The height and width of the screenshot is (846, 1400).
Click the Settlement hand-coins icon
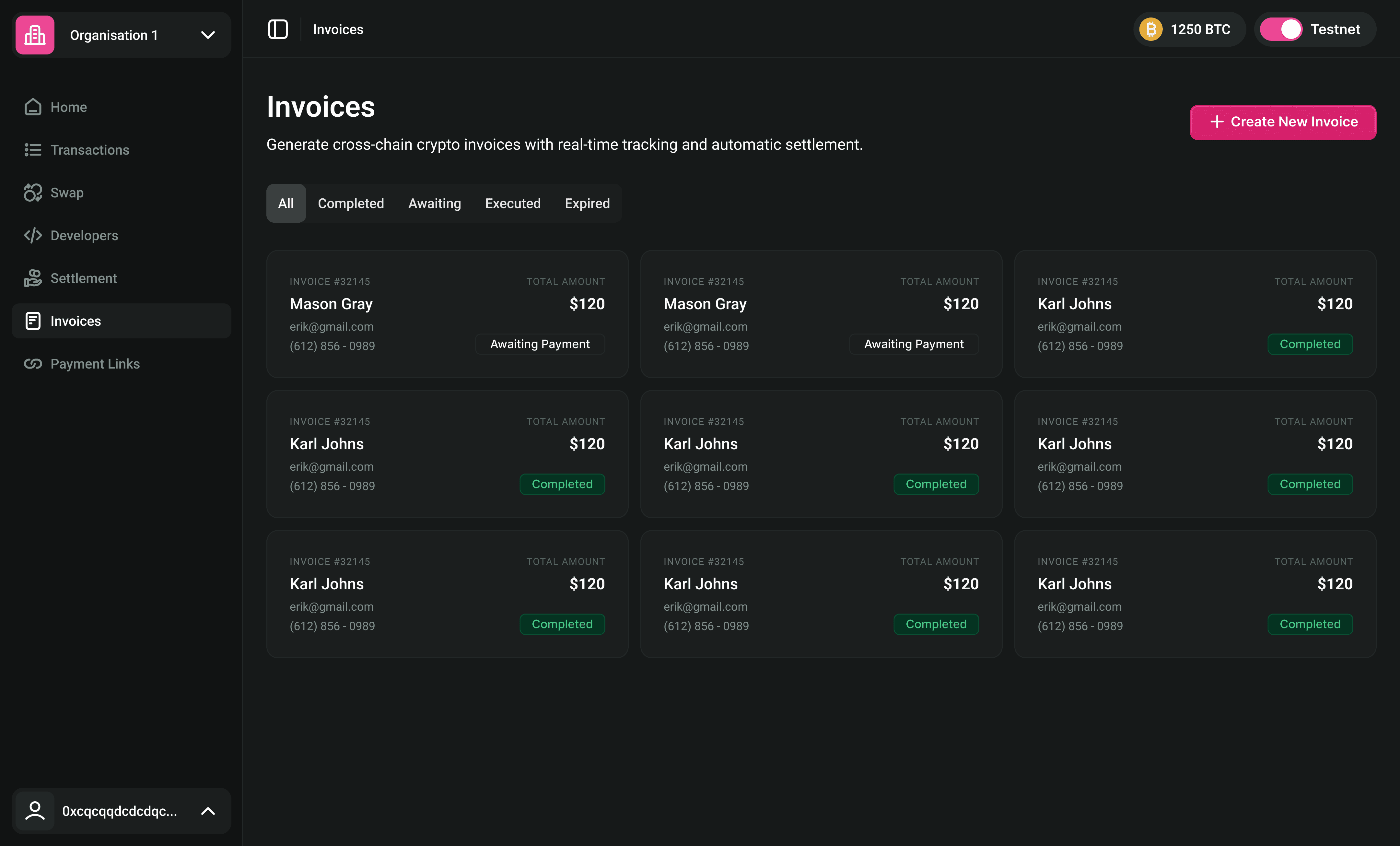(33, 278)
